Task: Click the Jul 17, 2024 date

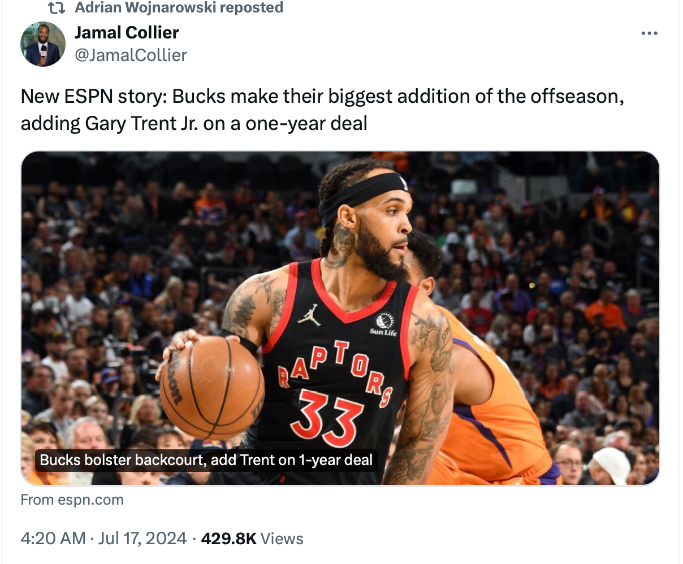Action: 143,538
